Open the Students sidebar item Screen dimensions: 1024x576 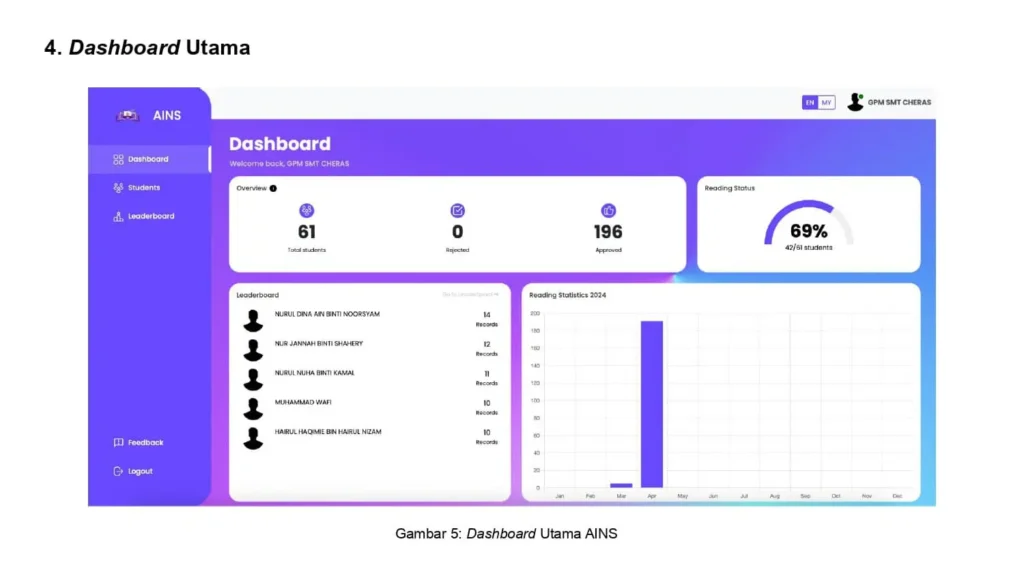pyautogui.click(x=143, y=188)
